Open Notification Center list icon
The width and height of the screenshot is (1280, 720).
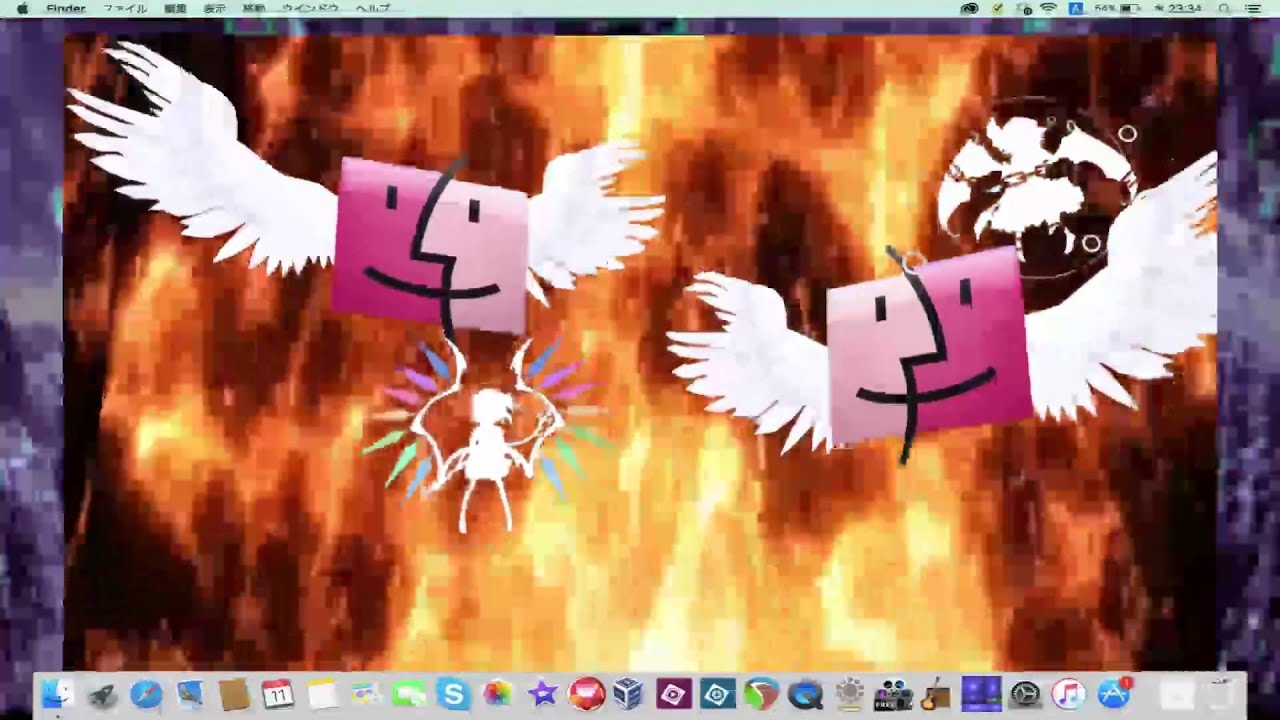pos(1252,8)
